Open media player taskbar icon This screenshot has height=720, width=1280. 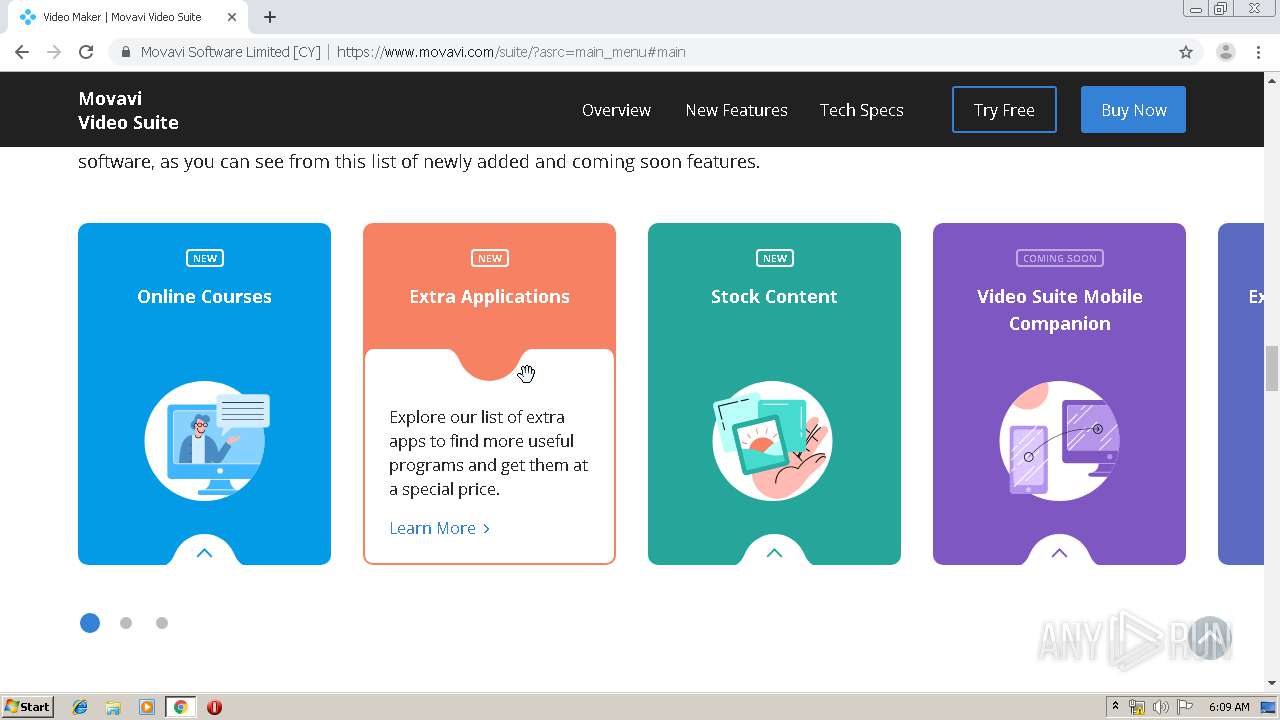point(147,707)
